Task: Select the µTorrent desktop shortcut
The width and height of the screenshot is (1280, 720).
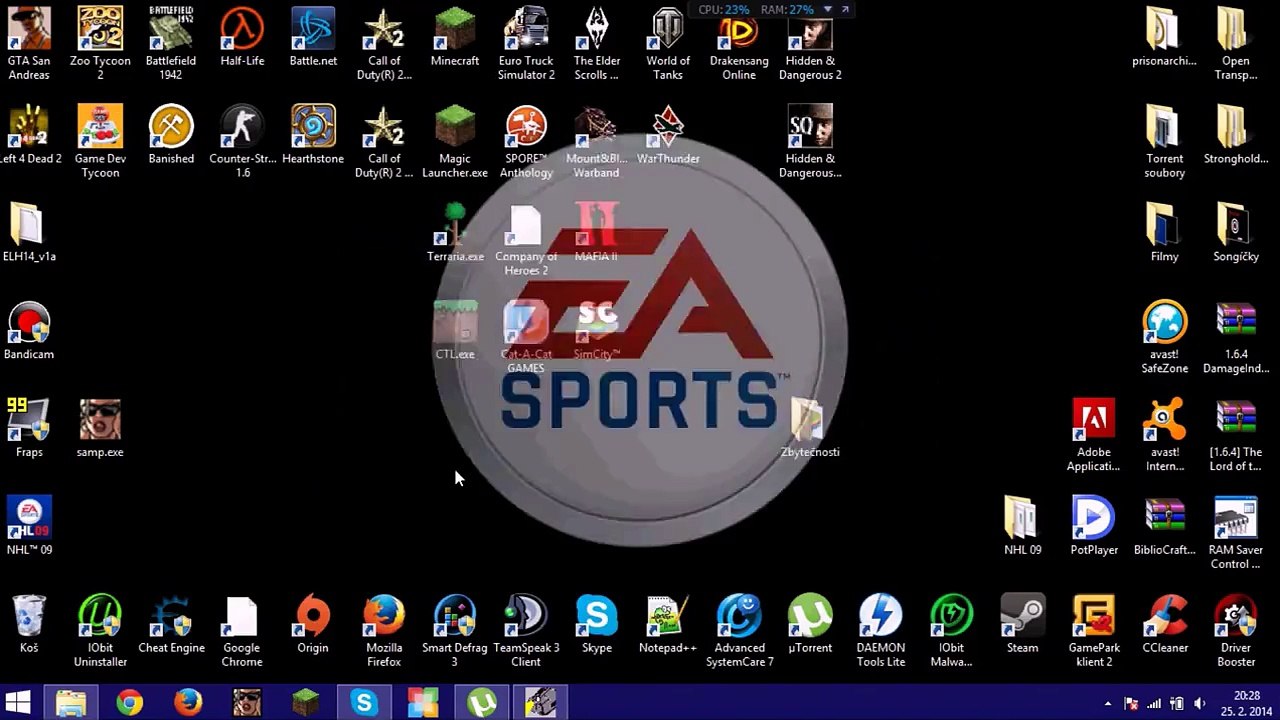Action: 810,624
